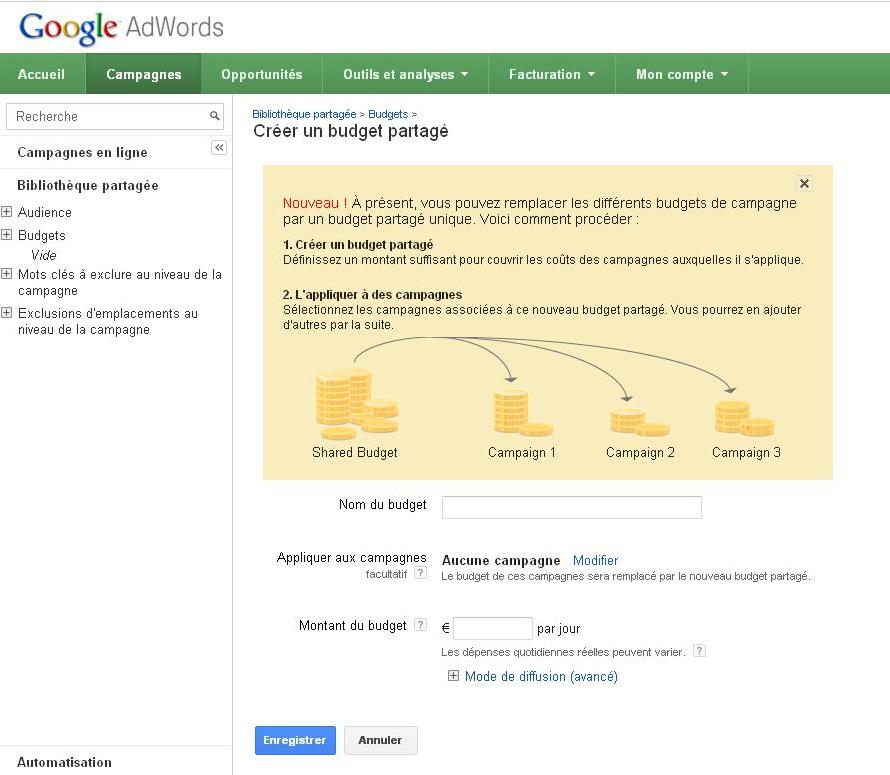Expand the Audience tree item
The width and height of the screenshot is (890, 775).
[x=7, y=212]
